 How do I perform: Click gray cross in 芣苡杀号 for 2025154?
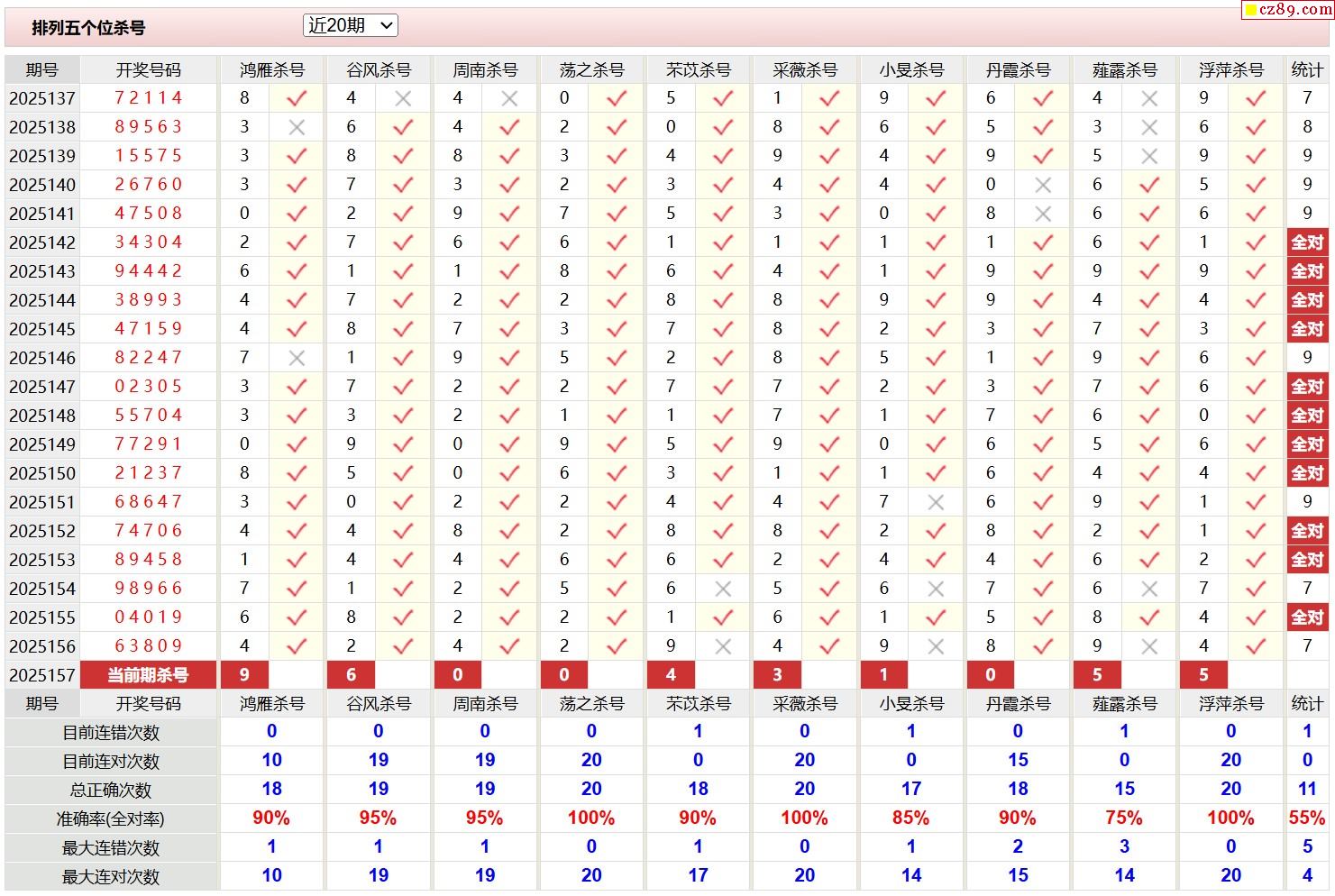(722, 589)
